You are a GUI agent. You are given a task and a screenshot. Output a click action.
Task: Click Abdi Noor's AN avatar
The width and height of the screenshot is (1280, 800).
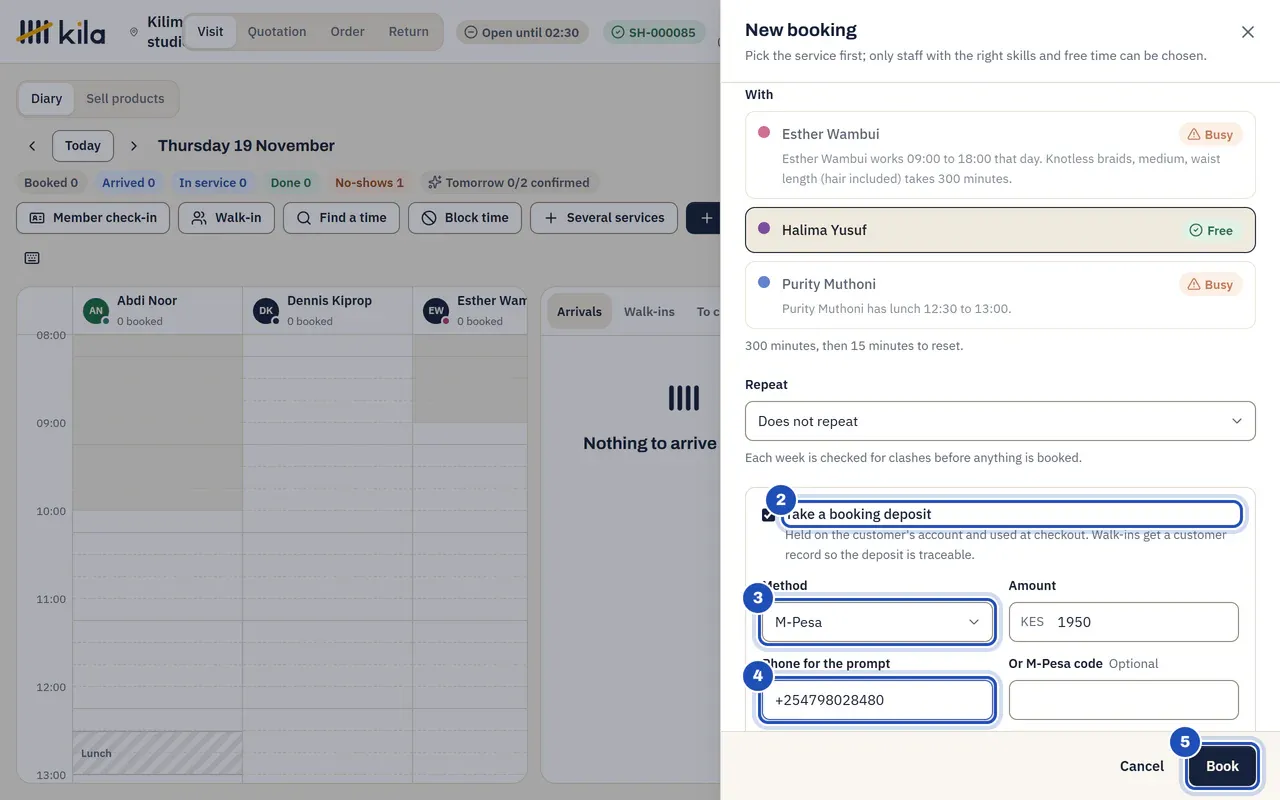point(96,310)
